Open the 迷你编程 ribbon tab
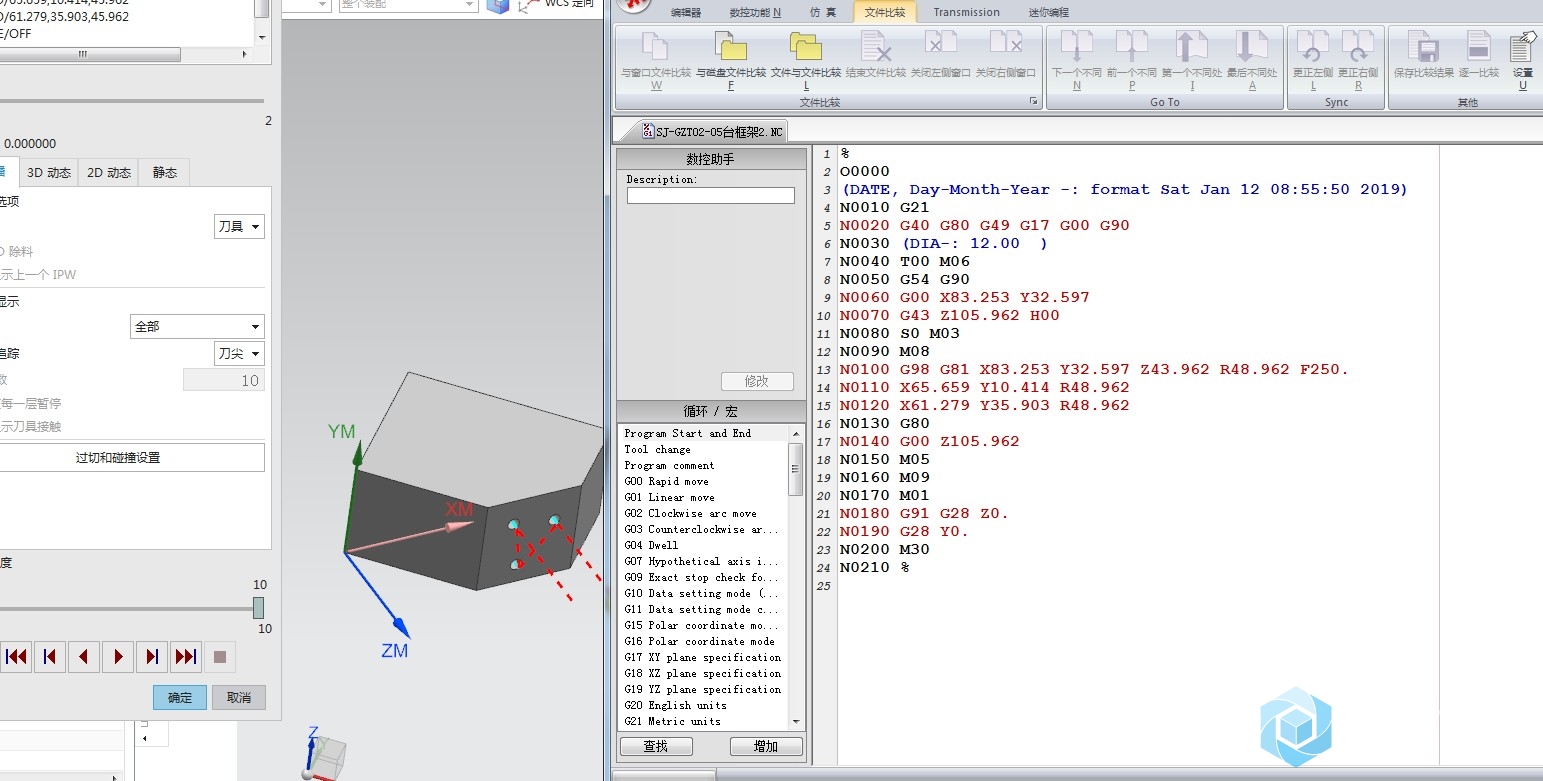1543x781 pixels. (x=1048, y=12)
